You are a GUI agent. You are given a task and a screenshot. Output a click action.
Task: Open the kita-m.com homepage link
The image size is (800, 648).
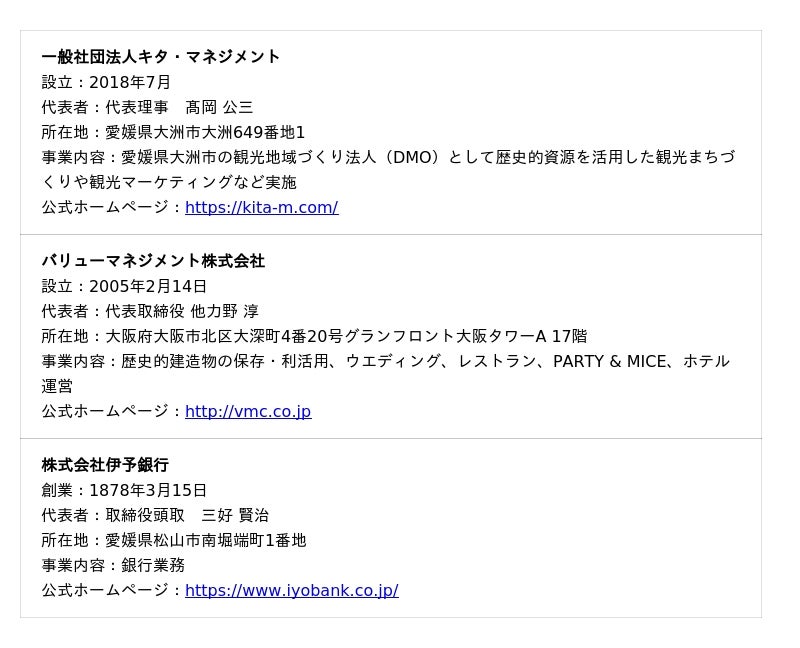261,207
